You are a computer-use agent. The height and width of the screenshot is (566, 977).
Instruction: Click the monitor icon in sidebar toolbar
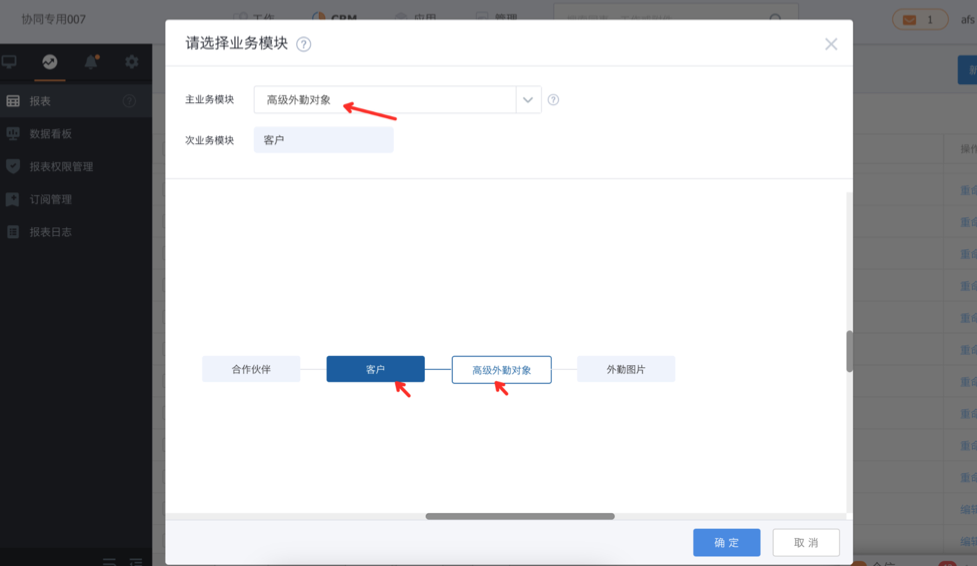[9, 62]
